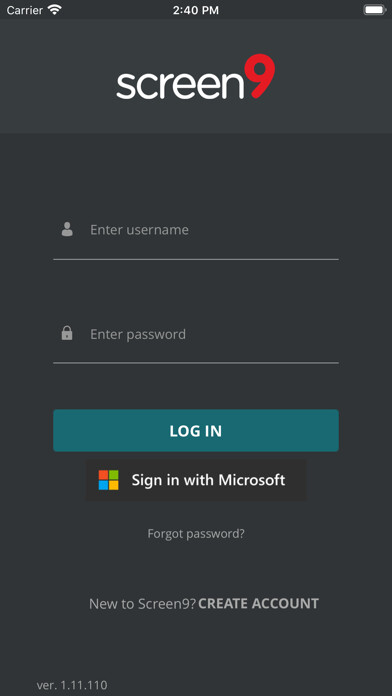392x696 pixels.
Task: Click the version 1.11.110 label
Action: pyautogui.click(x=72, y=685)
